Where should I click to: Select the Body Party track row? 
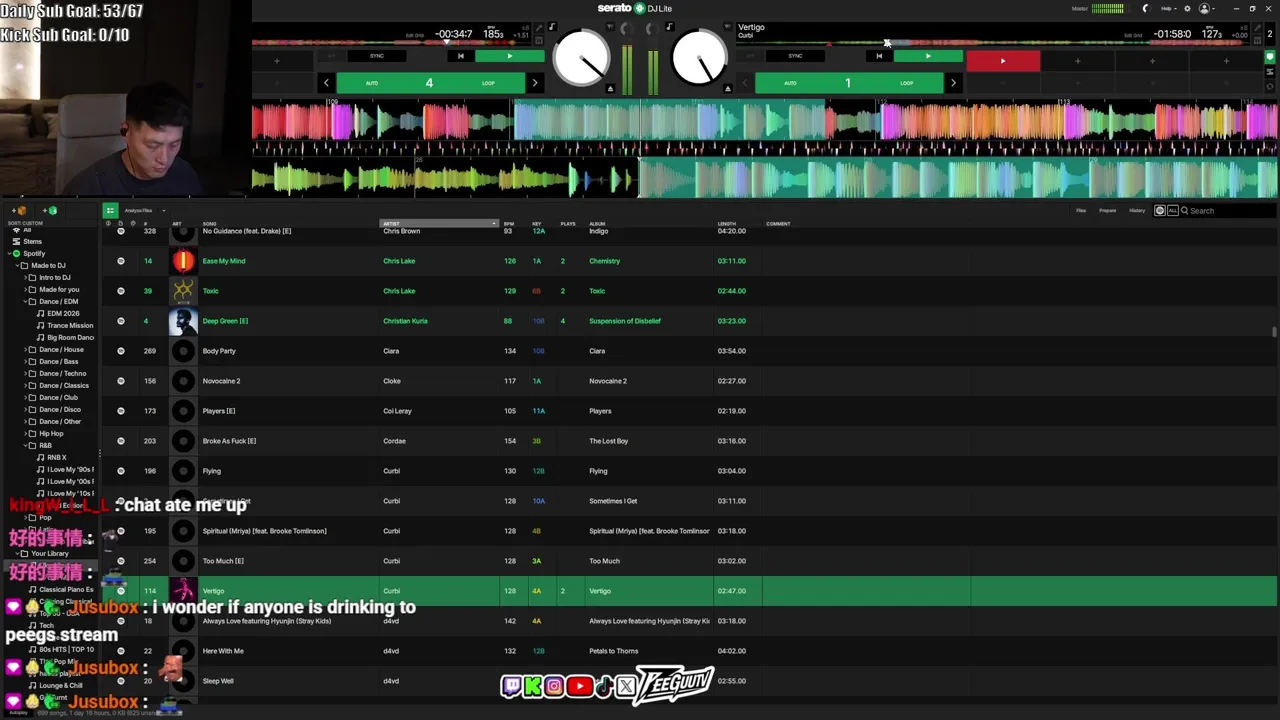[x=689, y=351]
